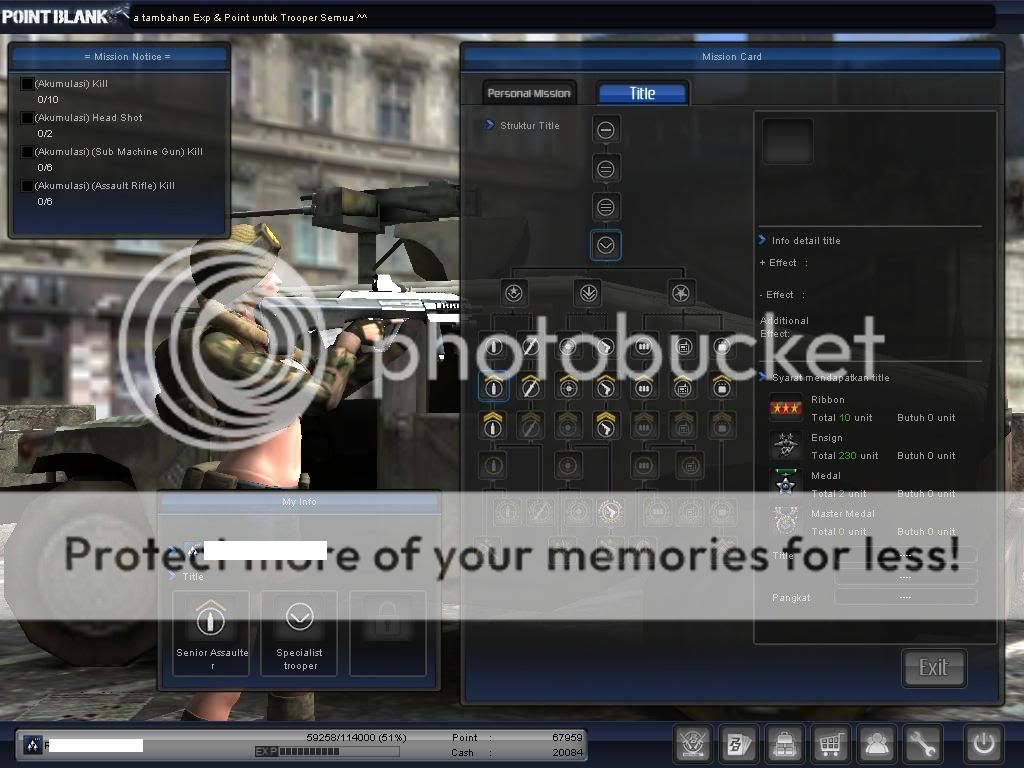Select the single-bar title at the tree top
This screenshot has width=1024, height=768.
(605, 130)
